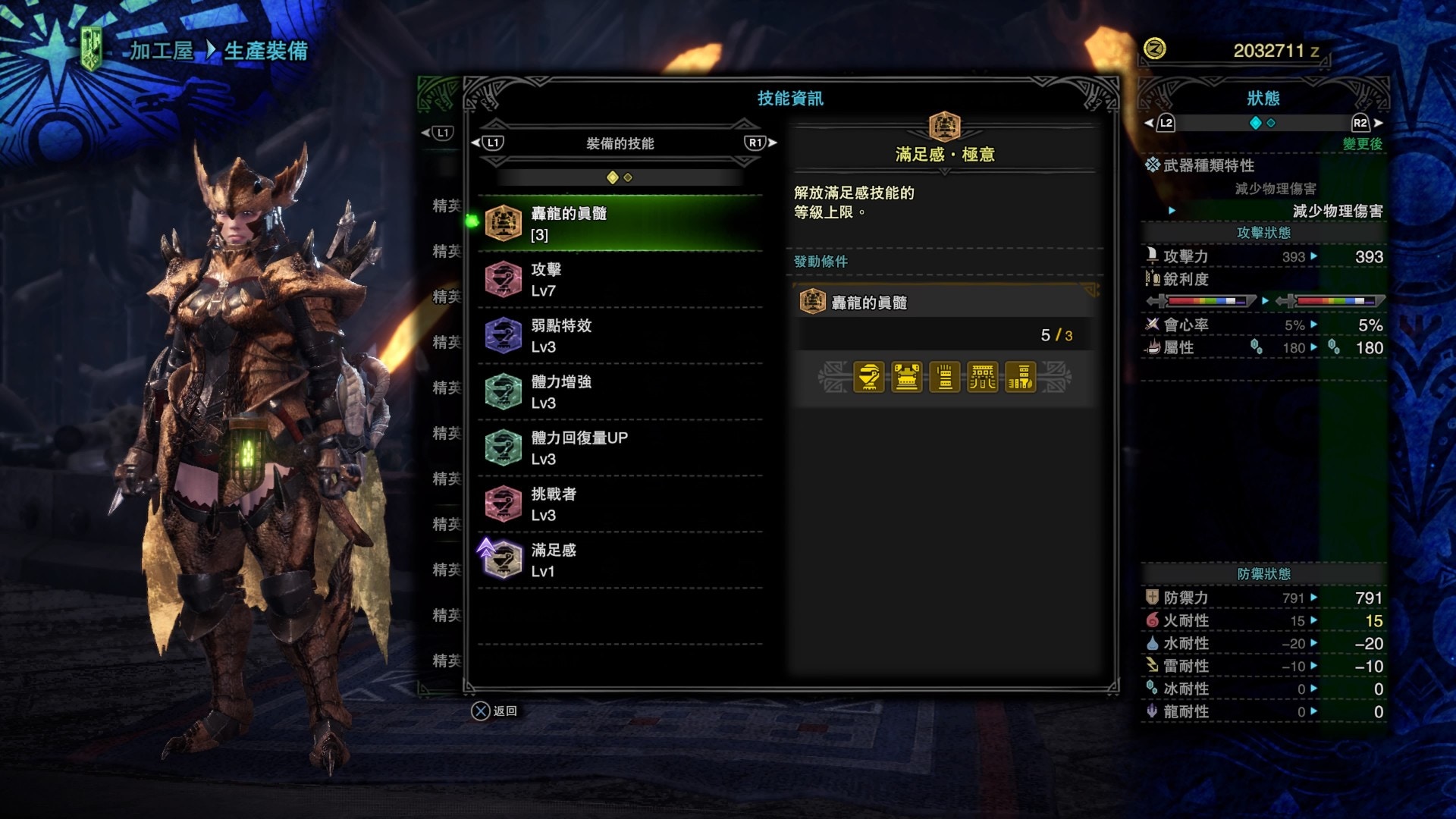This screenshot has height=819, width=1456.
Task: Toggle status page with L2 arrow
Action: pyautogui.click(x=1160, y=123)
